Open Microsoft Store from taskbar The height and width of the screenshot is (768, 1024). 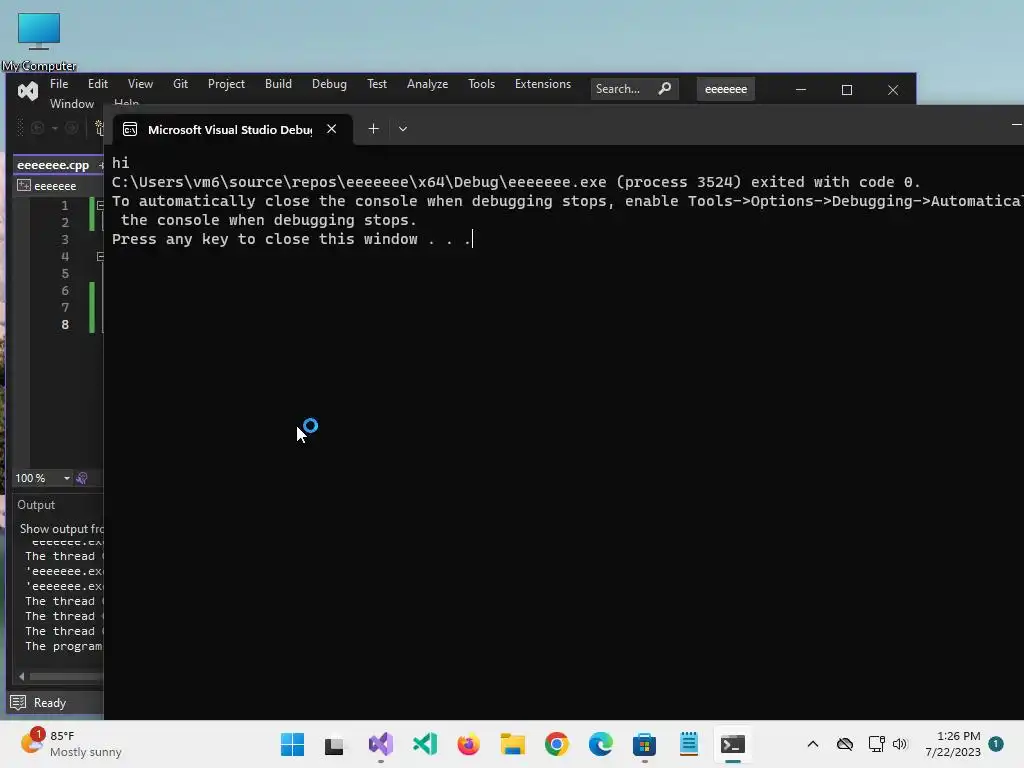(645, 744)
